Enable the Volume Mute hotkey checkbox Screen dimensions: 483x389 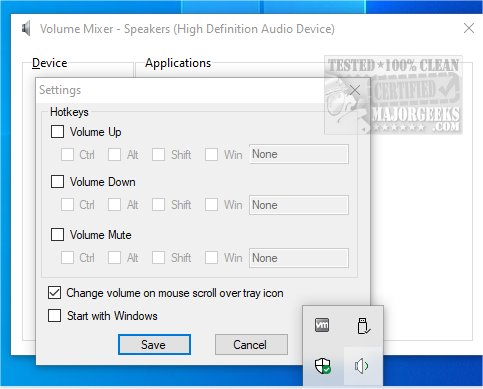(57, 235)
